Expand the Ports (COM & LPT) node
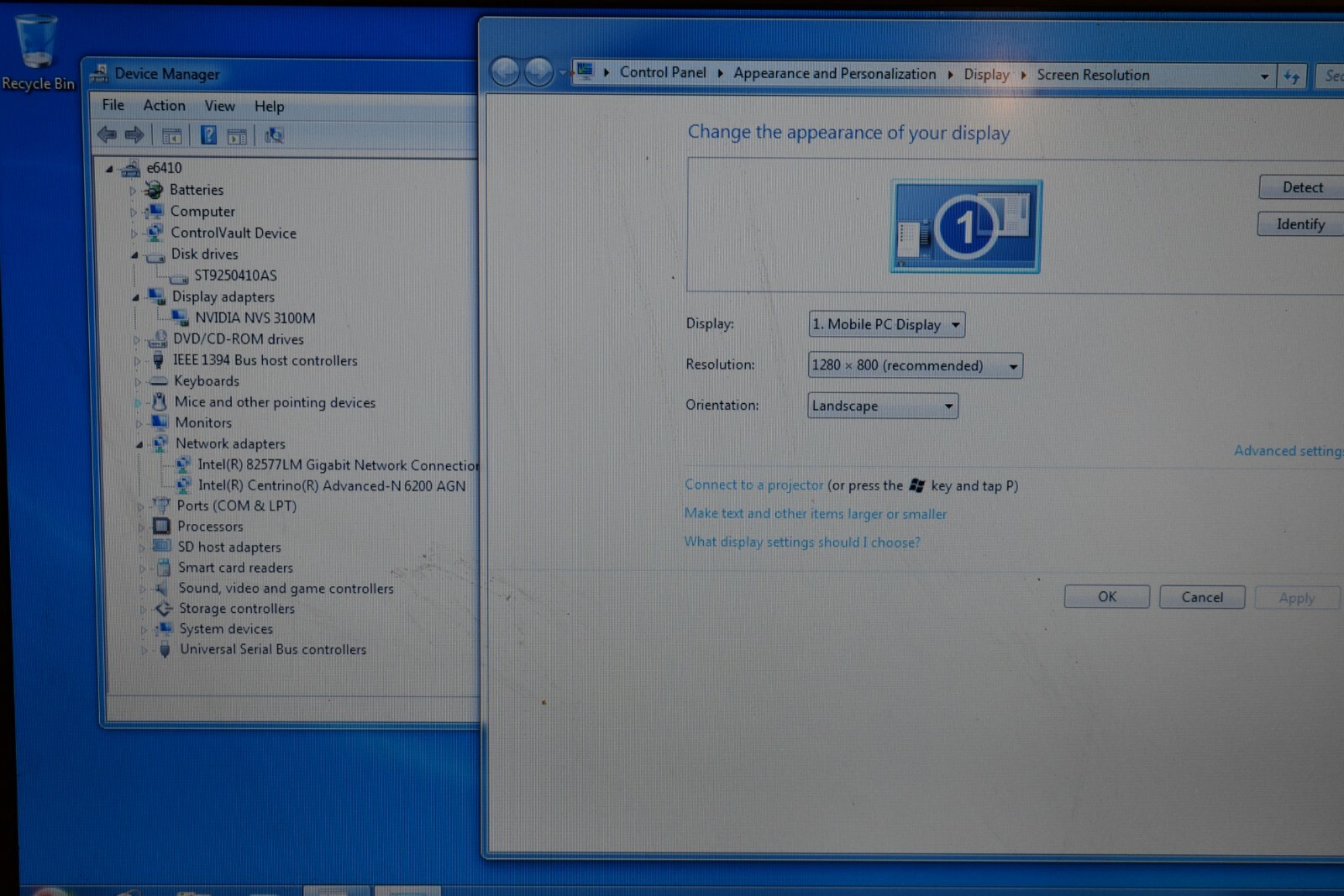1344x896 pixels. coord(141,506)
